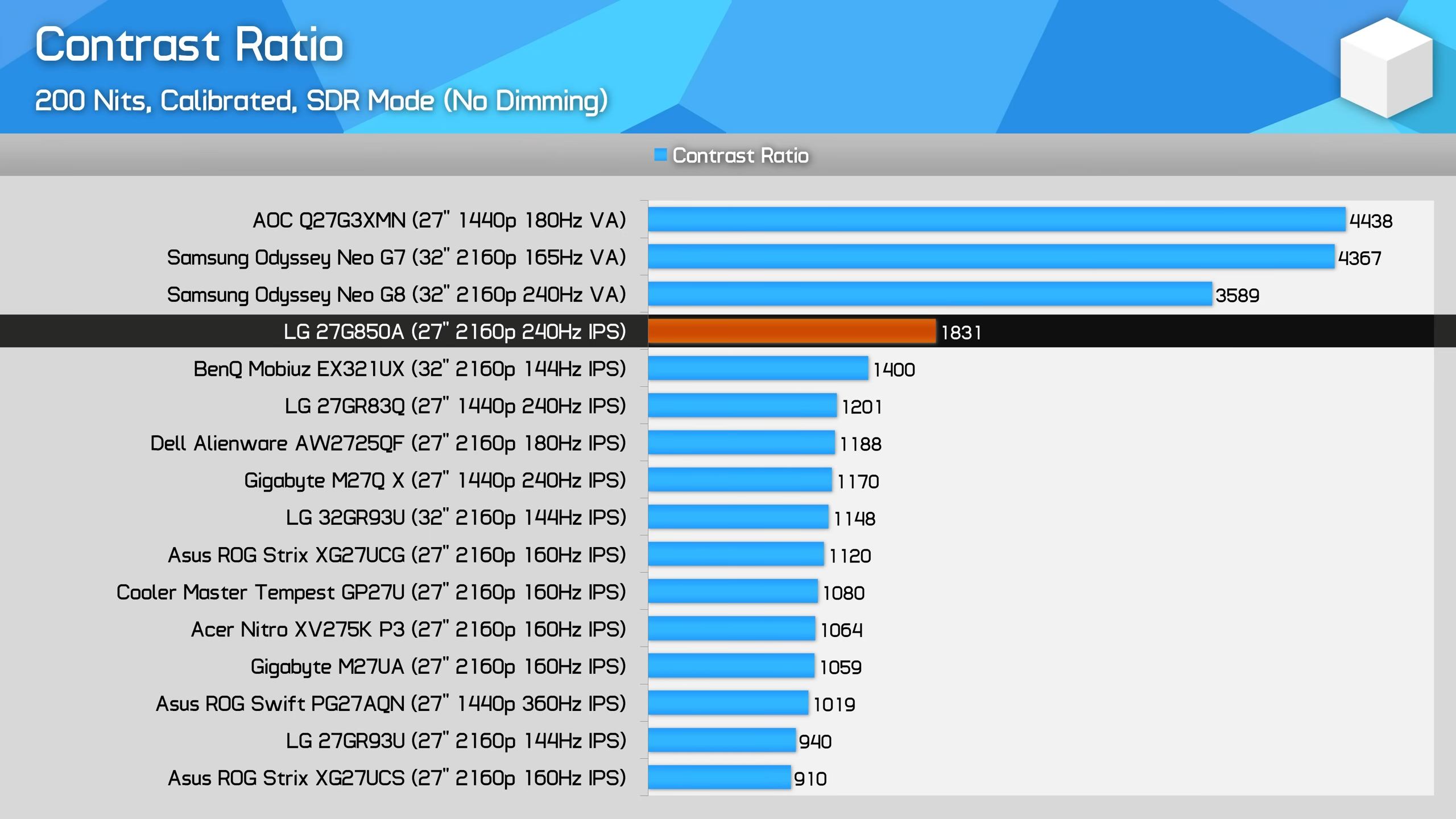Select the LG 27GR83Q label
The height and width of the screenshot is (819, 1456).
click(455, 406)
